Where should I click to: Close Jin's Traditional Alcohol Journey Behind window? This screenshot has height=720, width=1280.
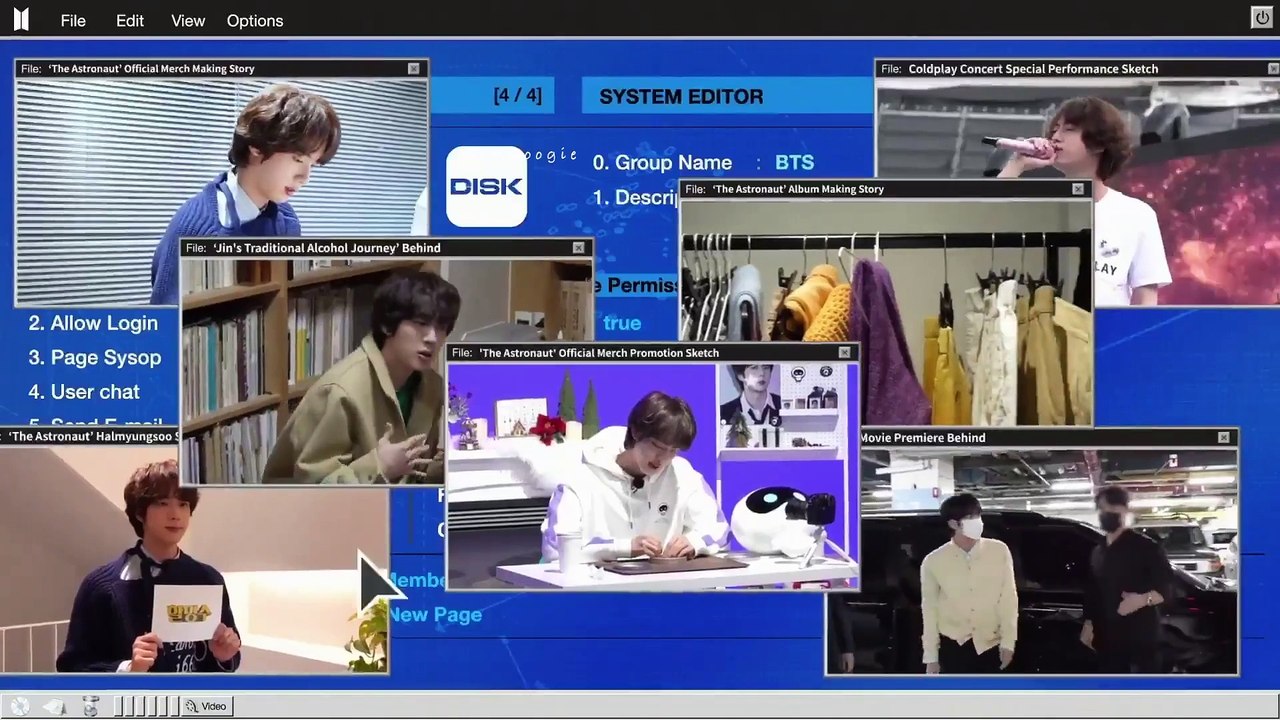click(578, 247)
